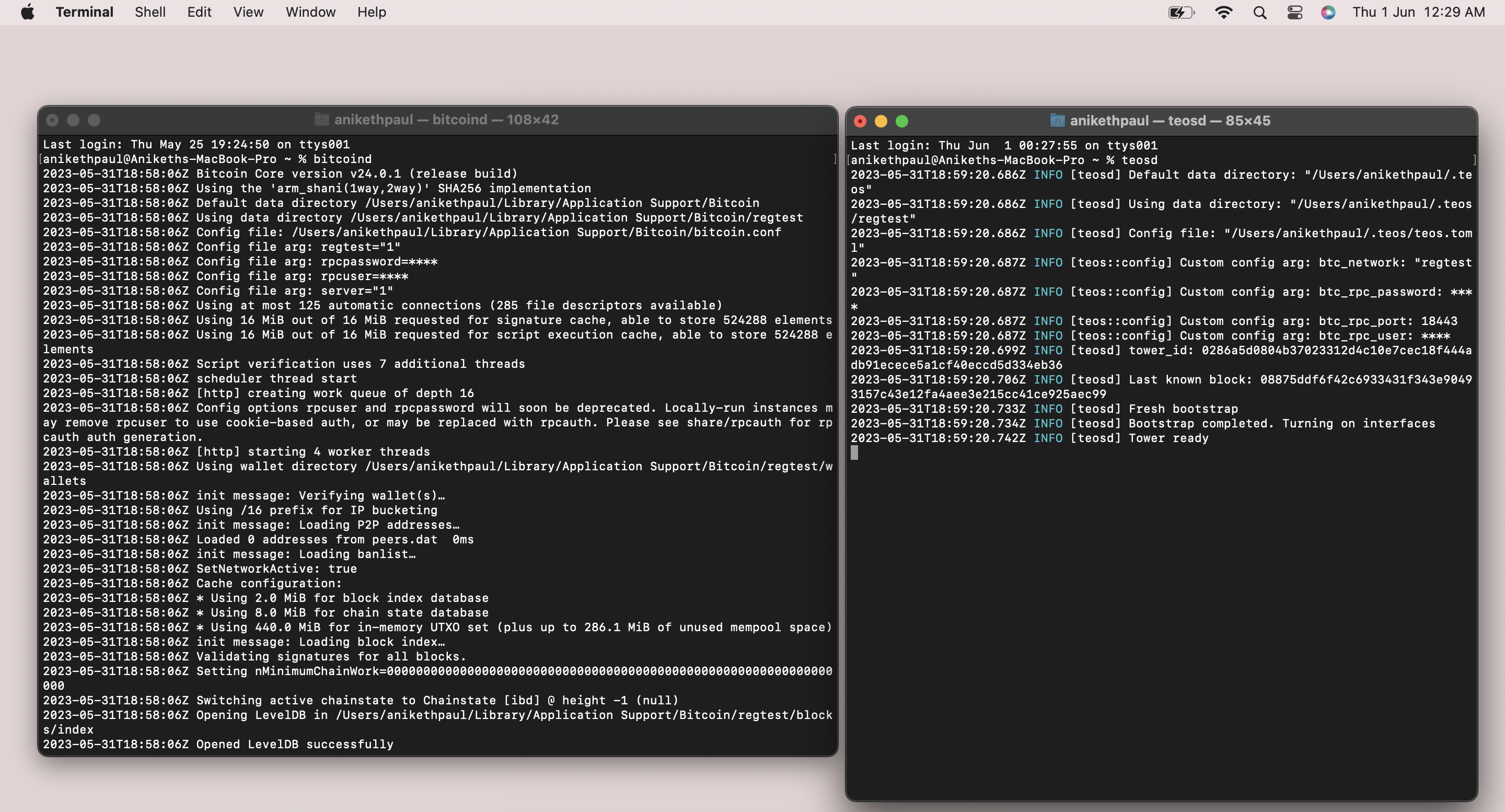Click the 'Cache configuration:' line
The image size is (1505, 812).
[x=192, y=583]
